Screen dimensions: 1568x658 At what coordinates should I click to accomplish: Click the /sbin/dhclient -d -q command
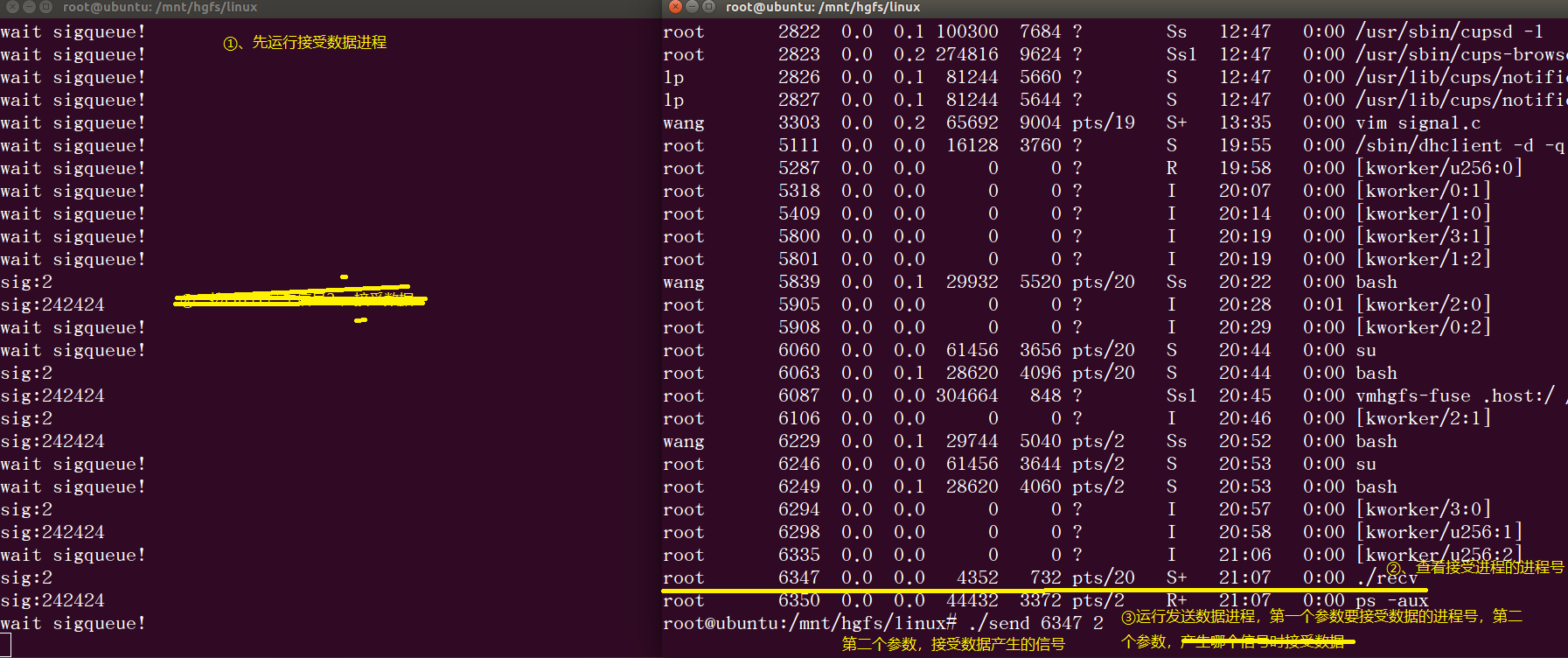(x=1460, y=145)
